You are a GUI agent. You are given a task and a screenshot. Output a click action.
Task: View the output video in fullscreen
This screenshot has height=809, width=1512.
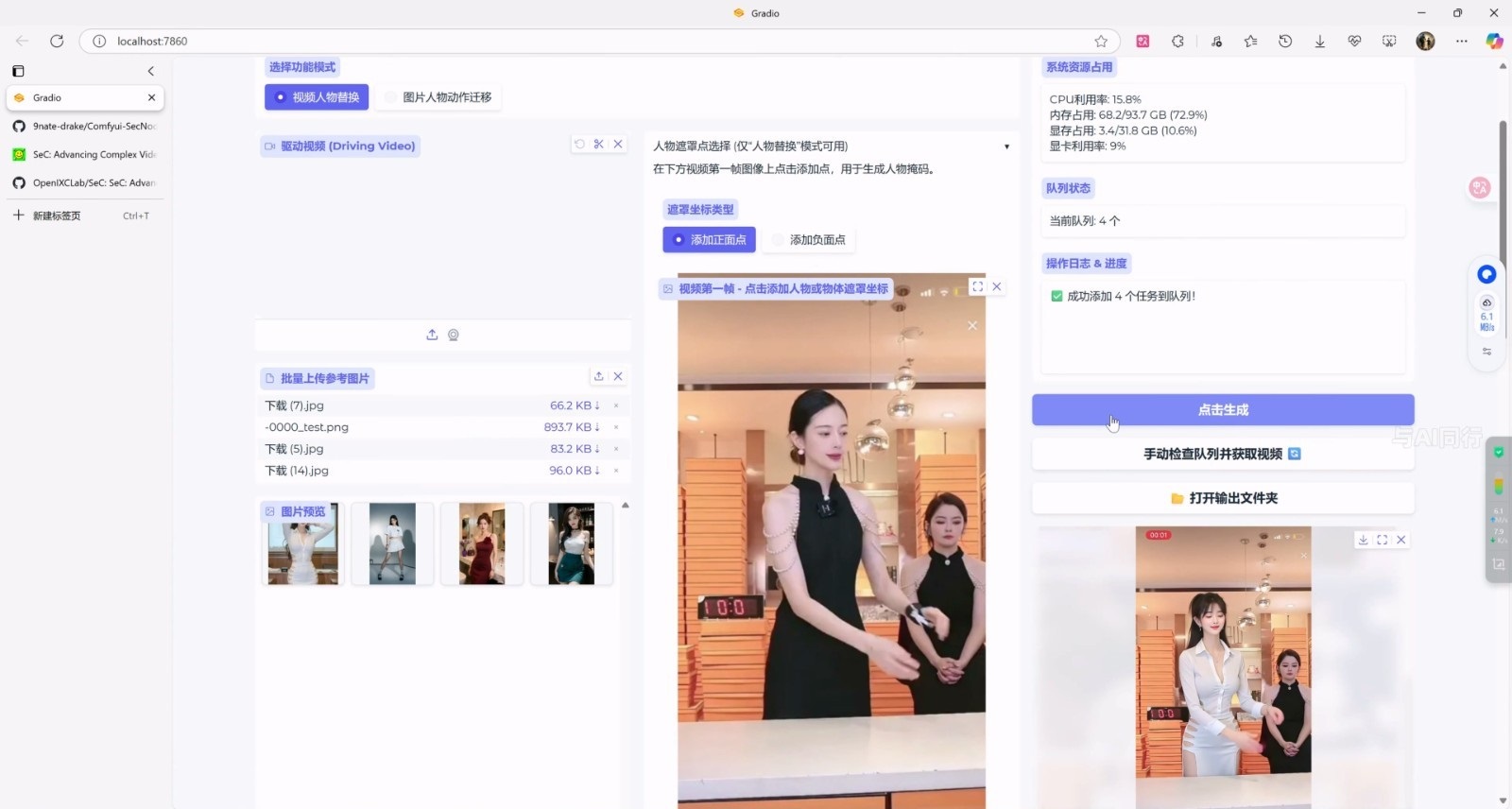pos(1382,540)
